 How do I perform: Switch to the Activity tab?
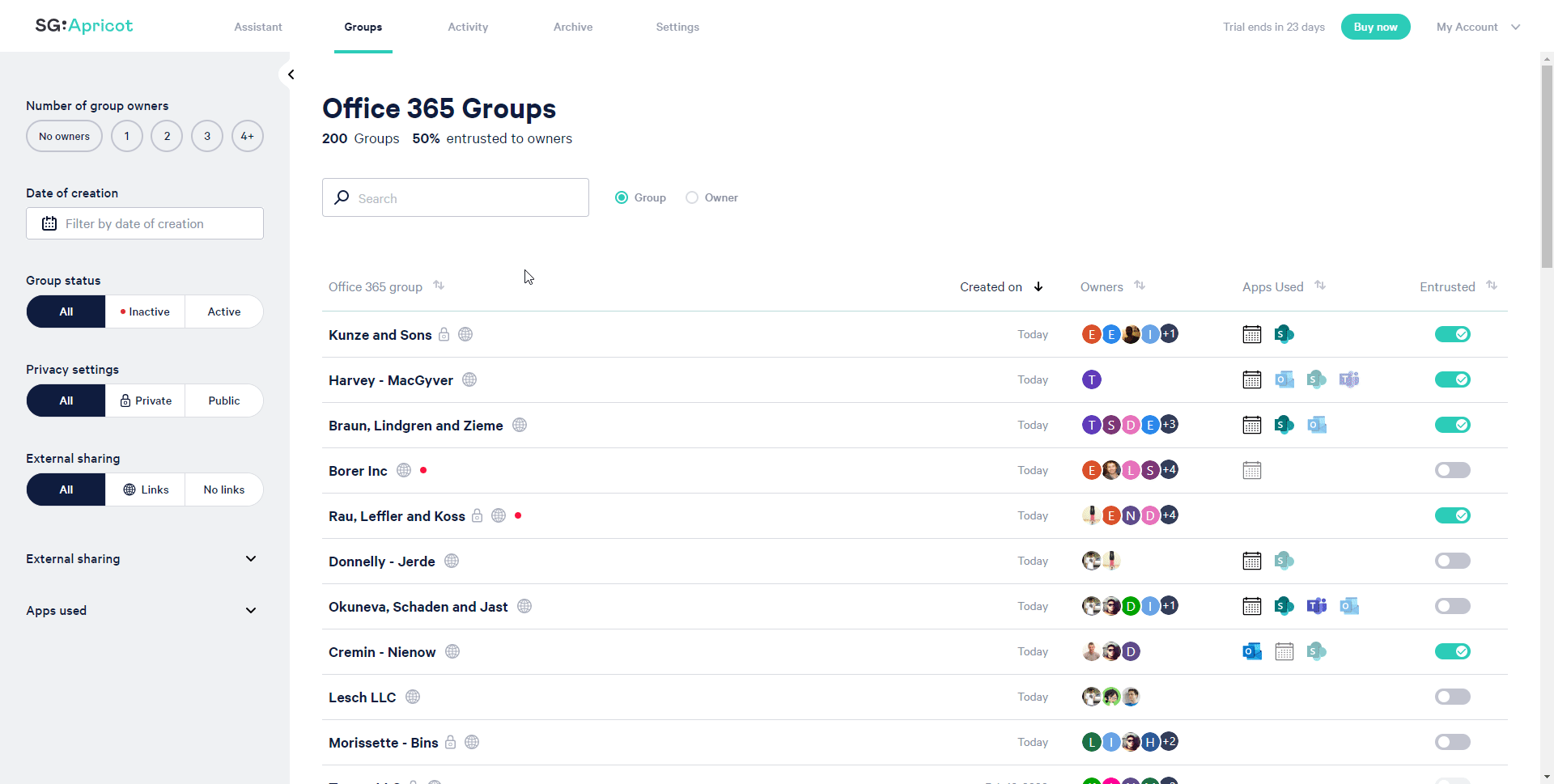coord(468,27)
